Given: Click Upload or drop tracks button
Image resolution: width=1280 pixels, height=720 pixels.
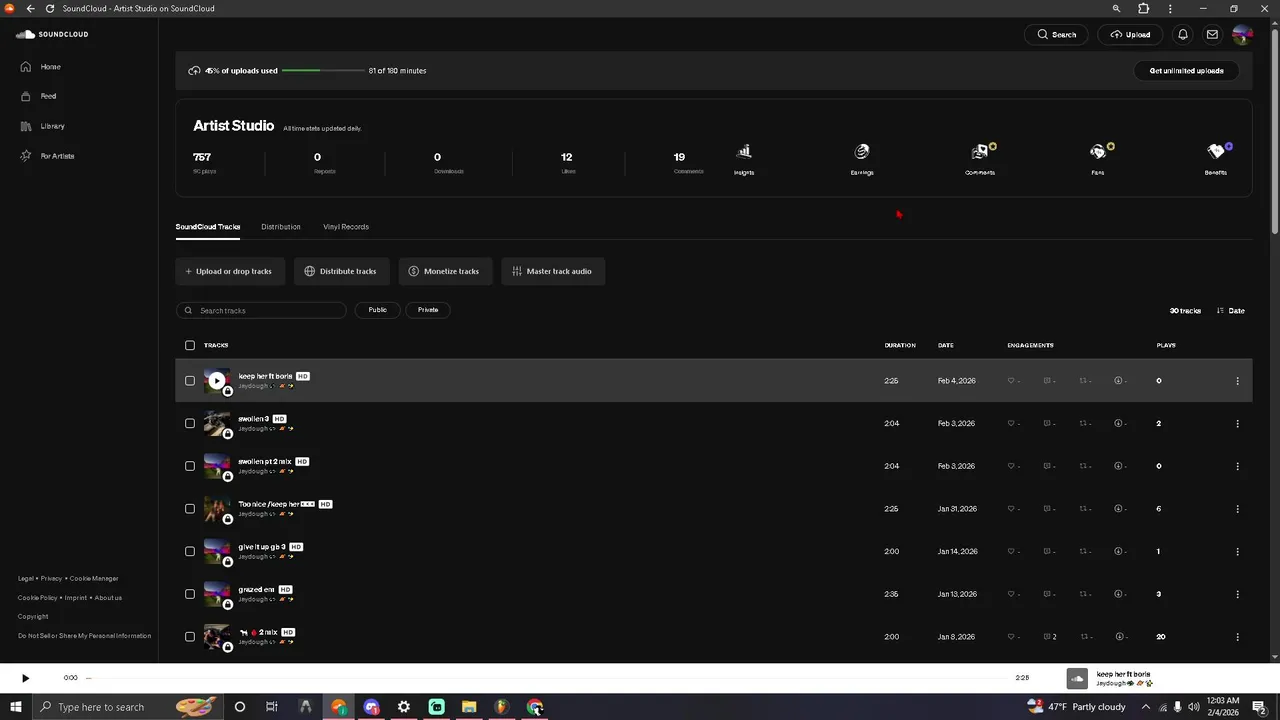Looking at the screenshot, I should [230, 271].
